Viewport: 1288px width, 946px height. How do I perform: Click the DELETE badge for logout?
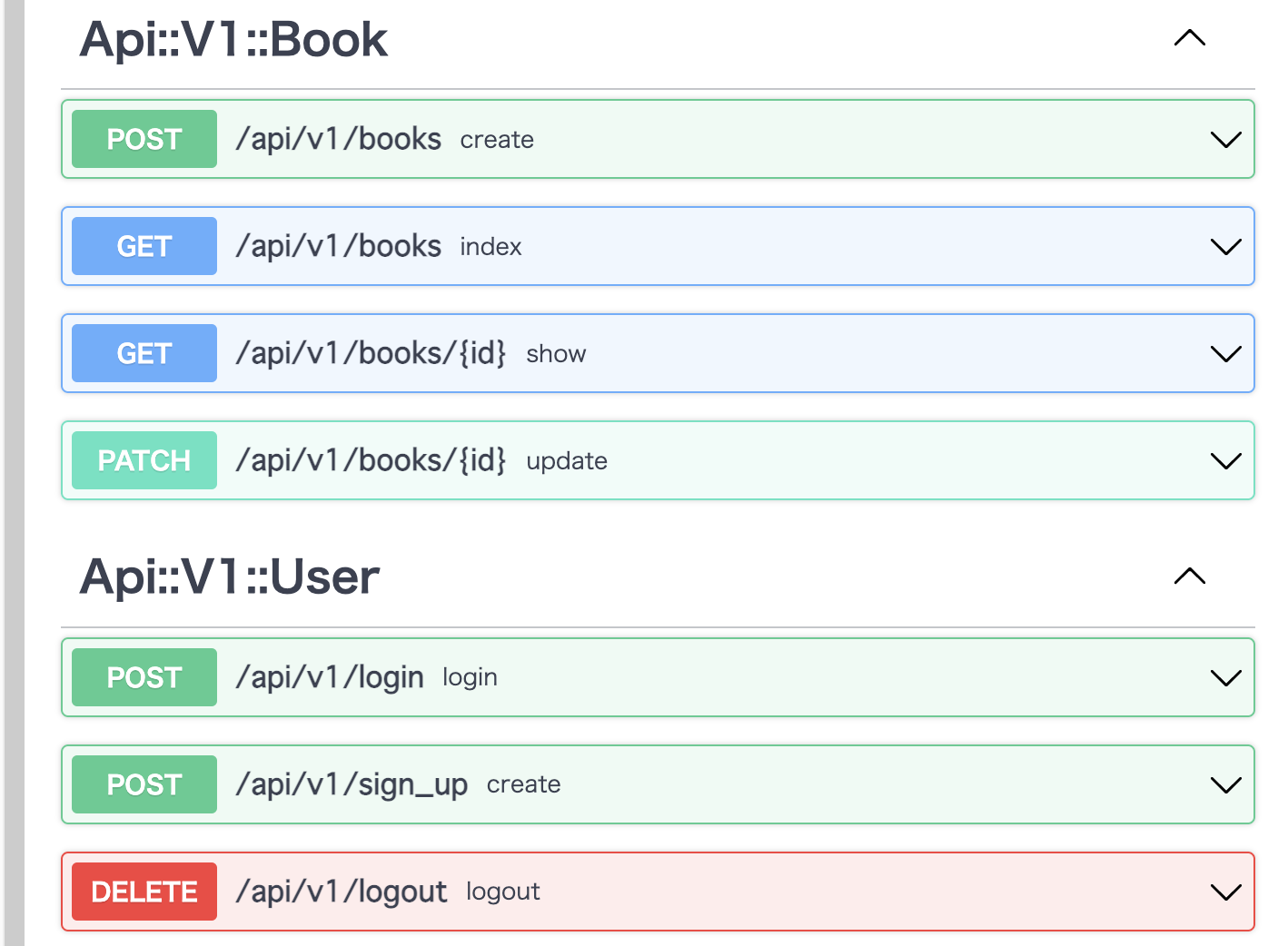144,892
